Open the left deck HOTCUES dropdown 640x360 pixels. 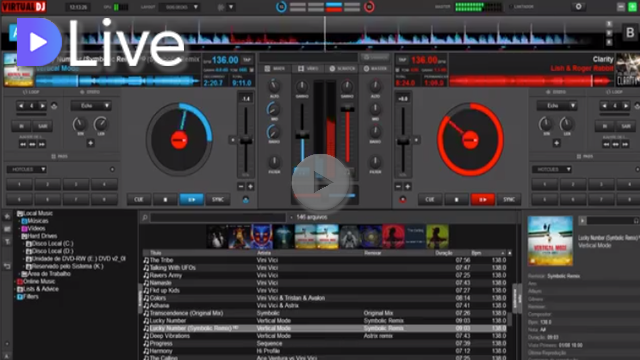(27, 169)
